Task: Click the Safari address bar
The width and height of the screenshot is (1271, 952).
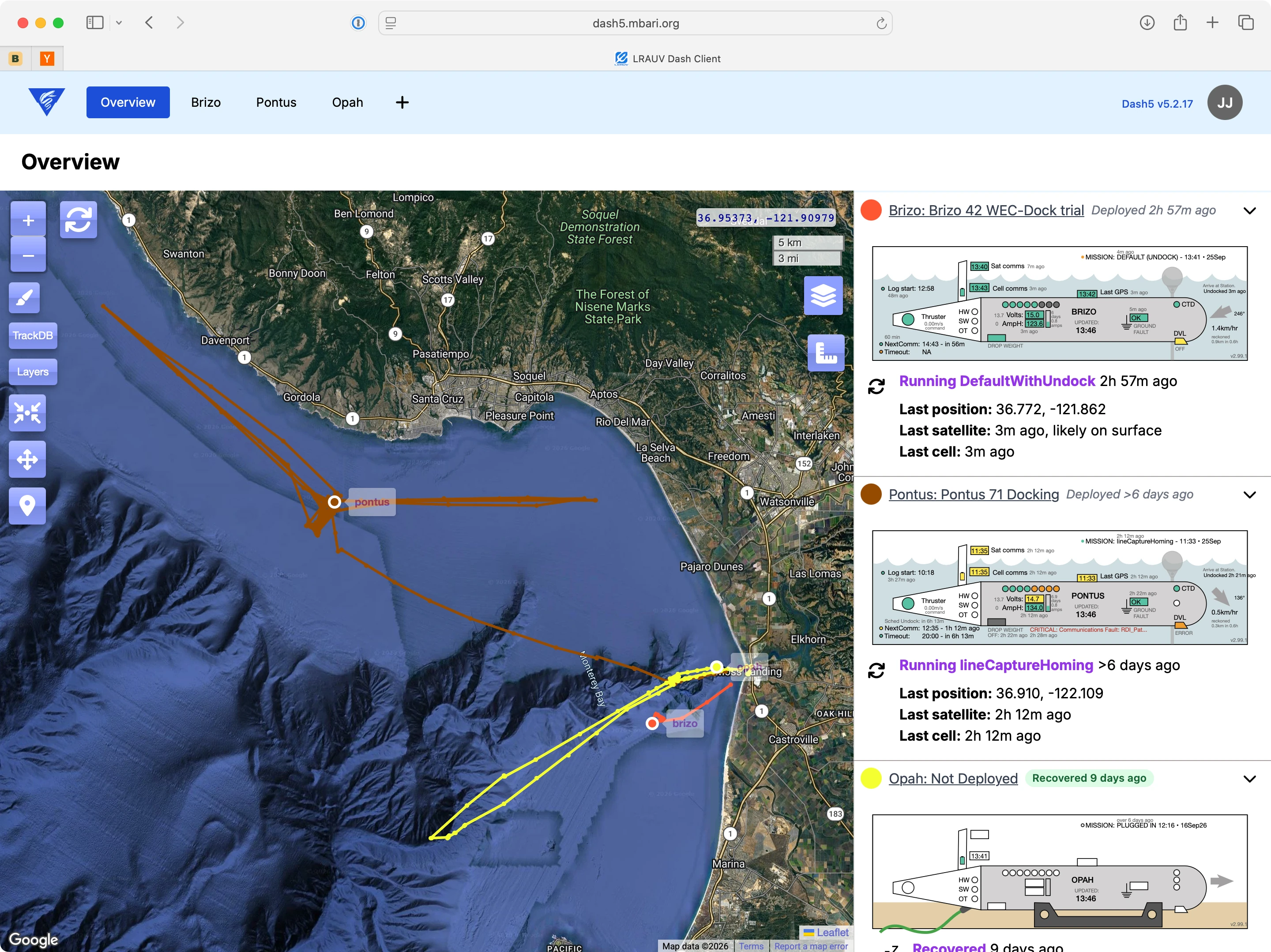Action: [x=635, y=23]
